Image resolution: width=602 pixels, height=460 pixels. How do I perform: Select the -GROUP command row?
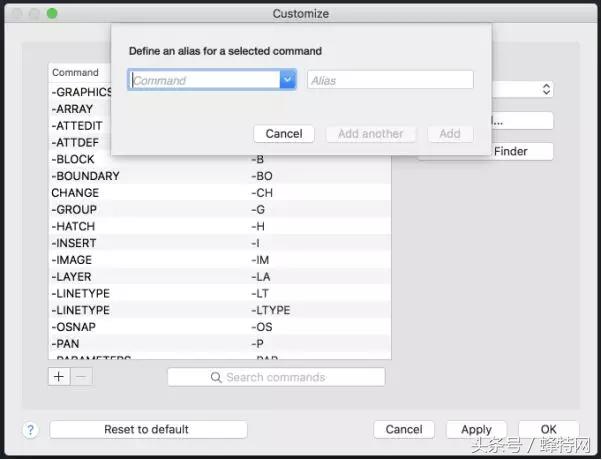point(220,210)
